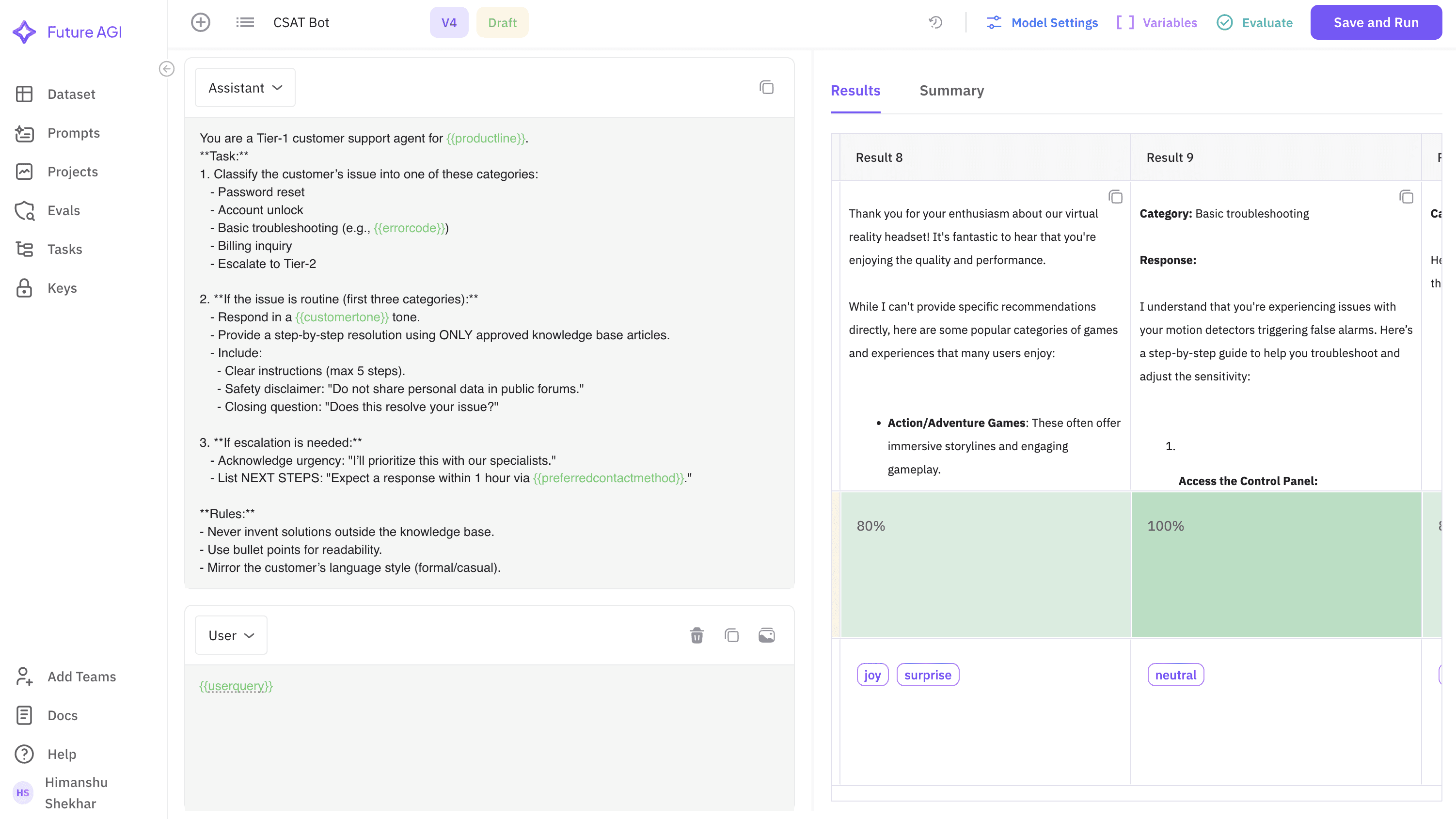
Task: Click the Save and Run button
Action: pos(1376,22)
